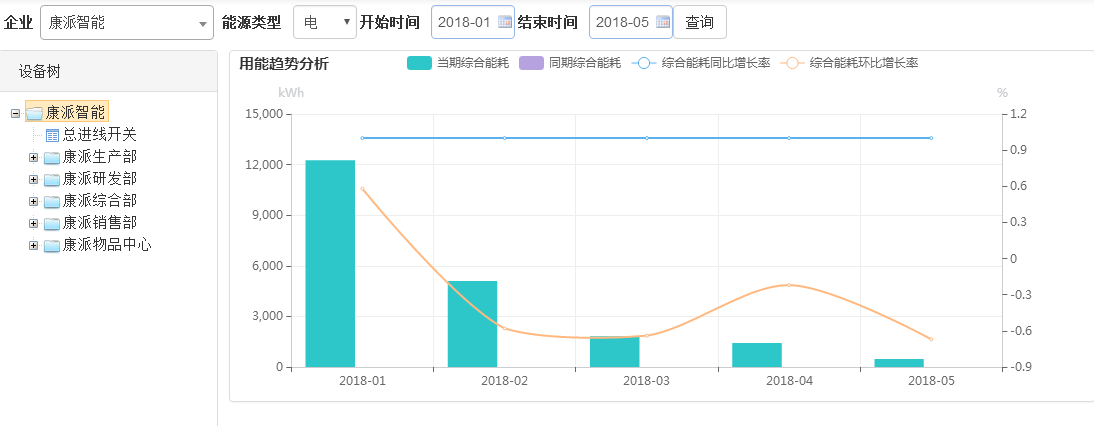The width and height of the screenshot is (1094, 426).
Task: Click the 查询 query button
Action: (x=699, y=22)
